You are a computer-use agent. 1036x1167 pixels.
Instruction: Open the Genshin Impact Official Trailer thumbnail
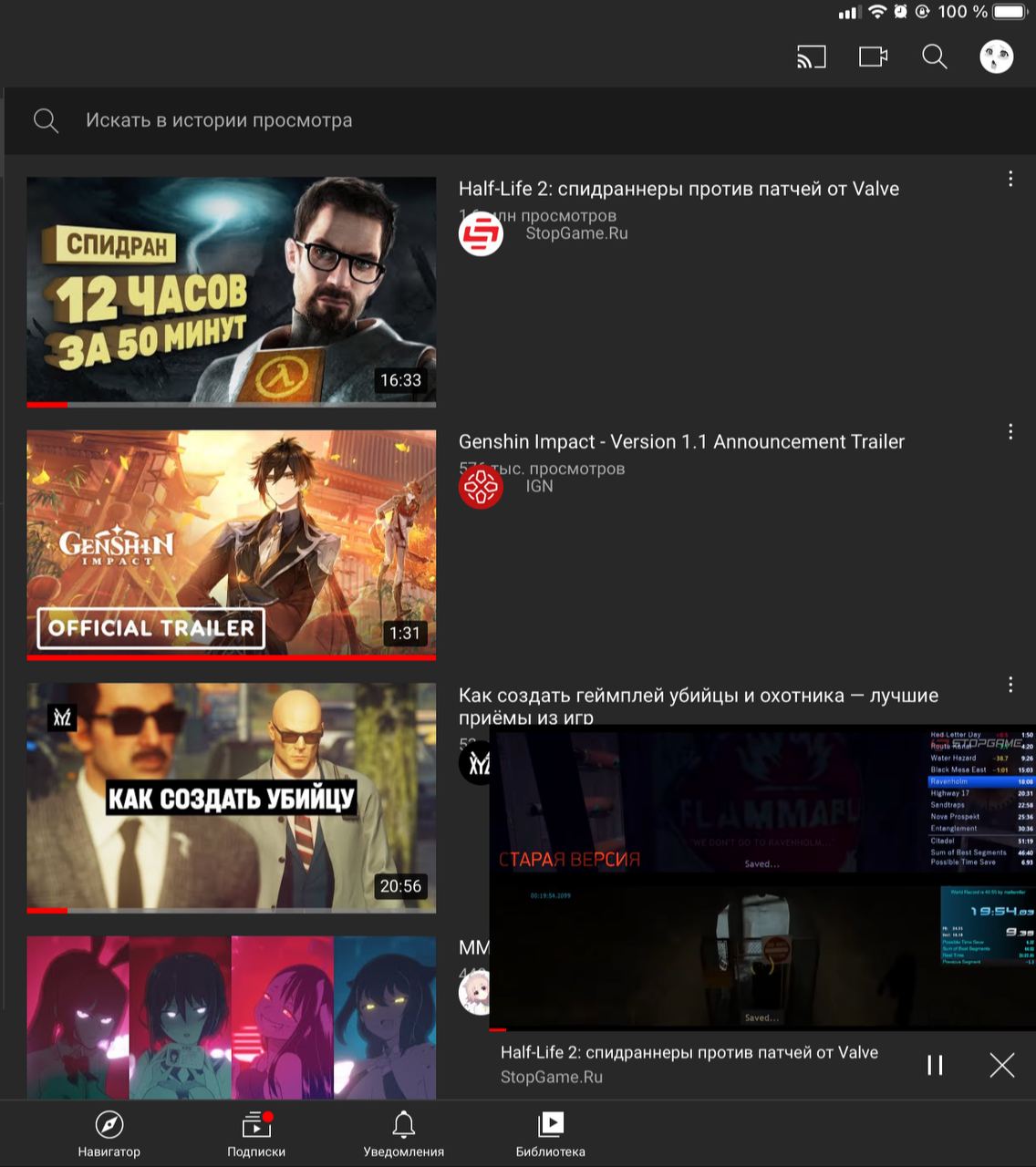coord(231,544)
